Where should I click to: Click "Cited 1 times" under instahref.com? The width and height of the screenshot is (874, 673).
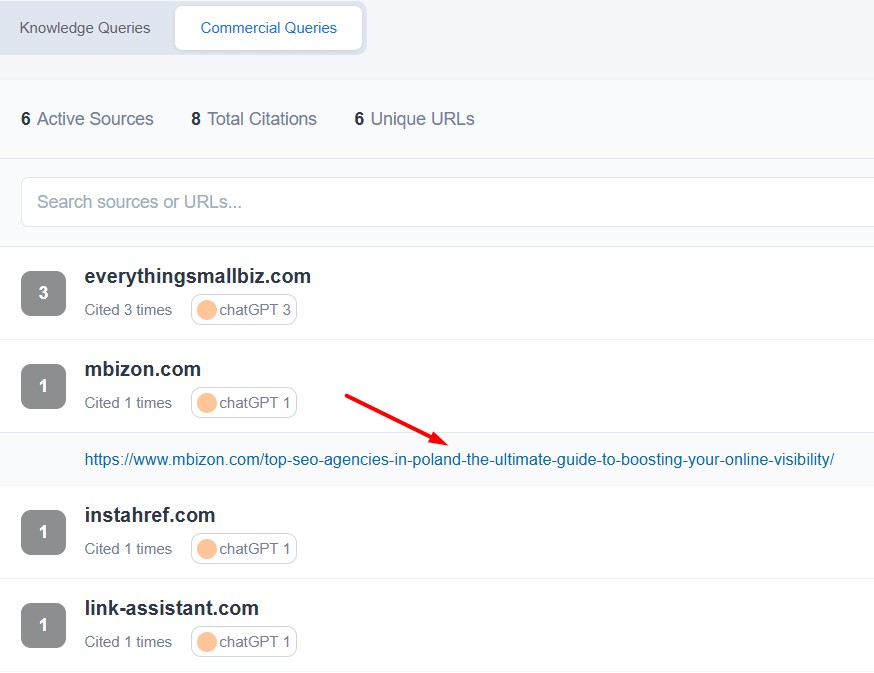click(128, 549)
